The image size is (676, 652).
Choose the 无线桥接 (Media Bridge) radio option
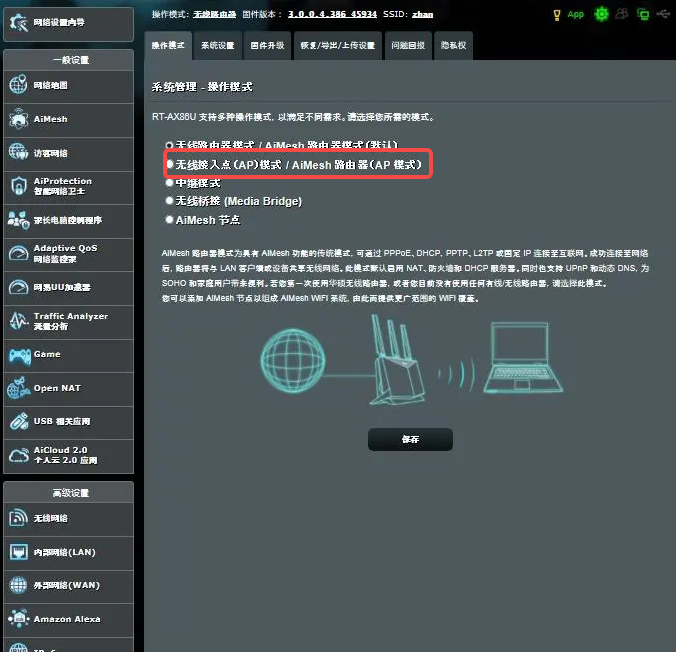170,201
